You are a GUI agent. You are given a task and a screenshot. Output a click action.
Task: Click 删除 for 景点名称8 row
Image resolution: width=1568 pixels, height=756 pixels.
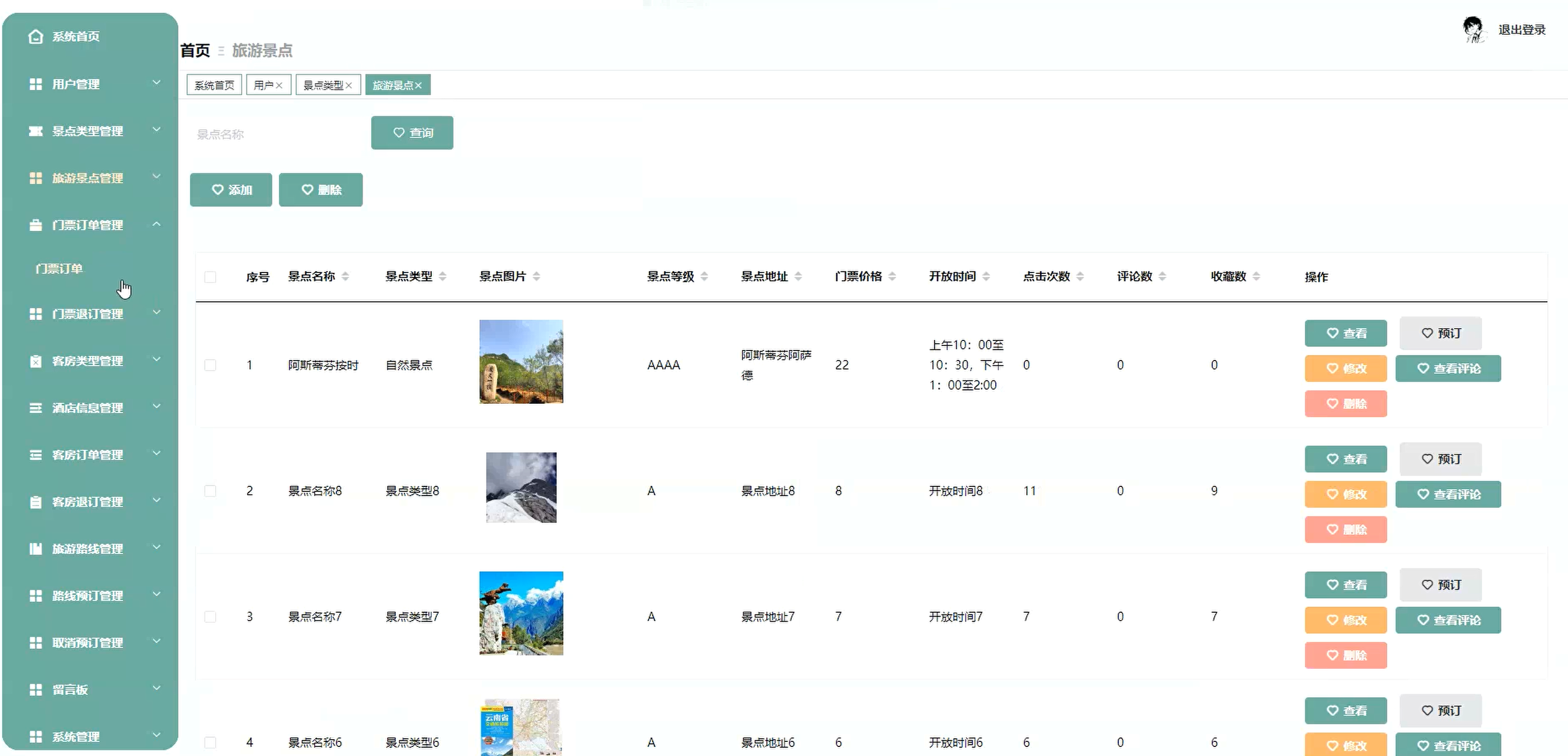coord(1346,530)
